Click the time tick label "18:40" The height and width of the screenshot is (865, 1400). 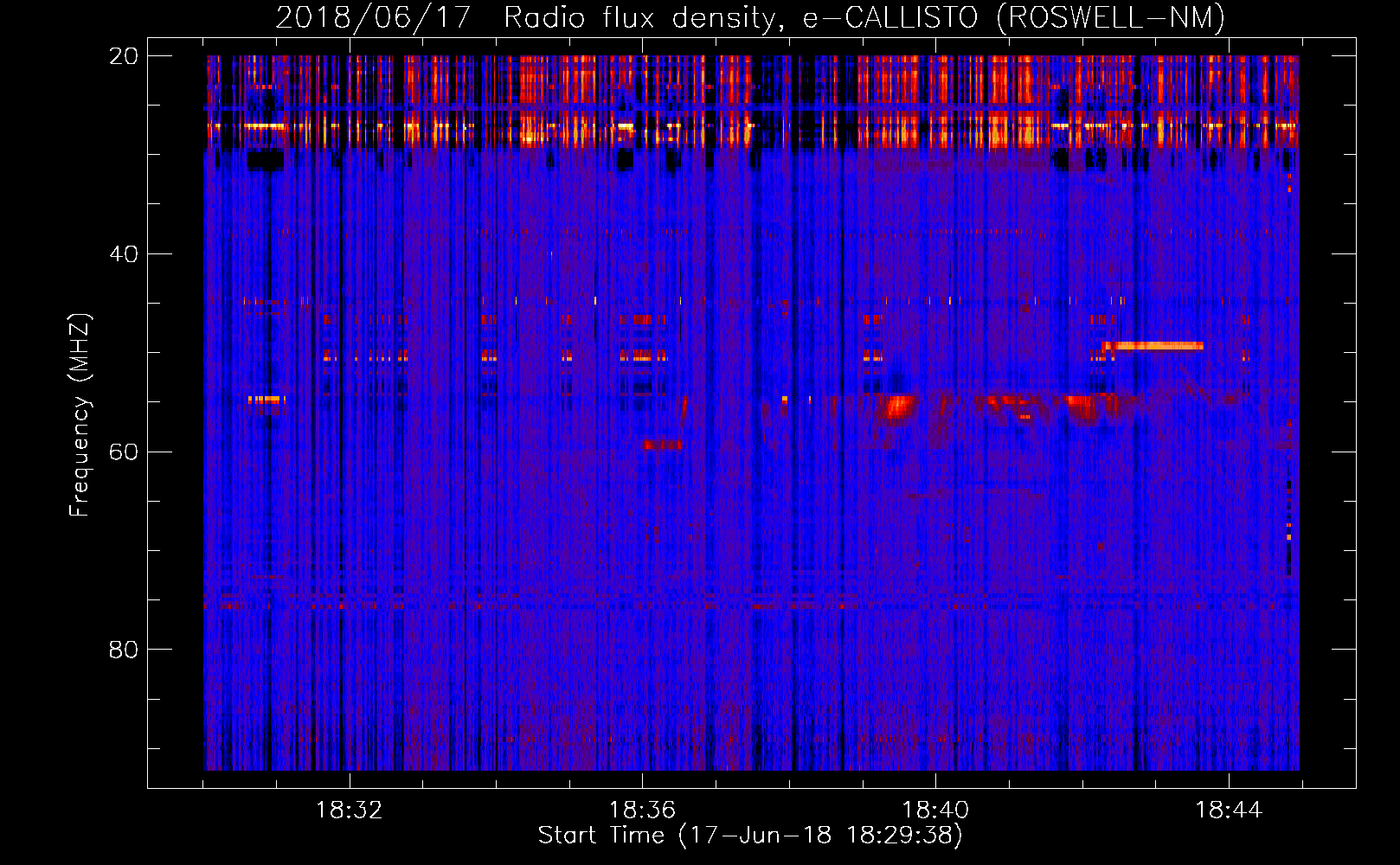936,811
